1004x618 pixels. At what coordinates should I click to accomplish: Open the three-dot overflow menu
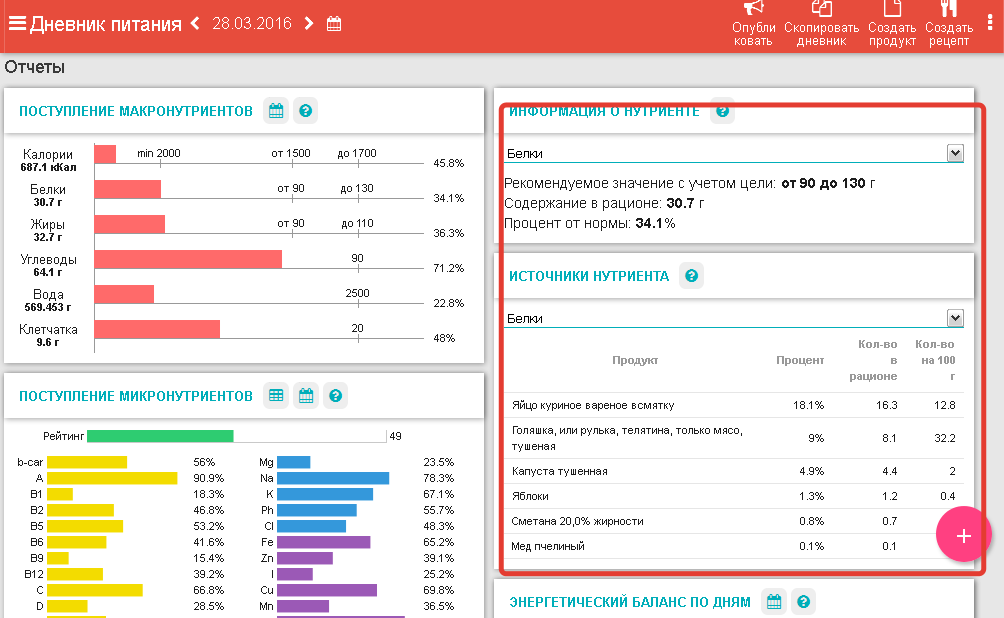(989, 23)
